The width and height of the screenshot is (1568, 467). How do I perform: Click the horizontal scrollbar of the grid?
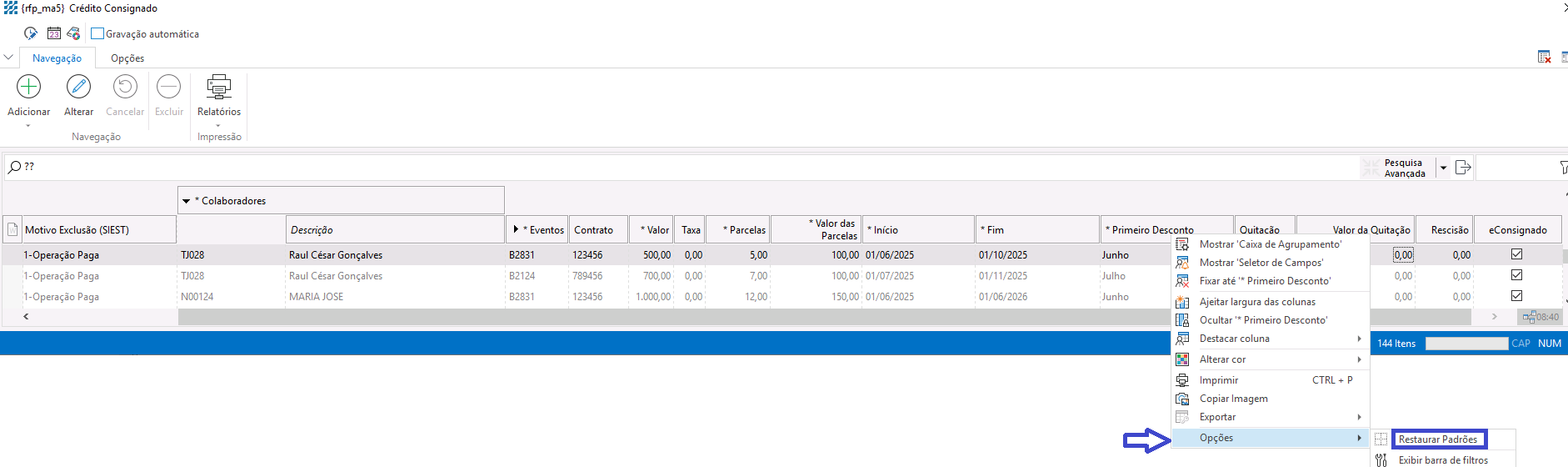coord(667,317)
